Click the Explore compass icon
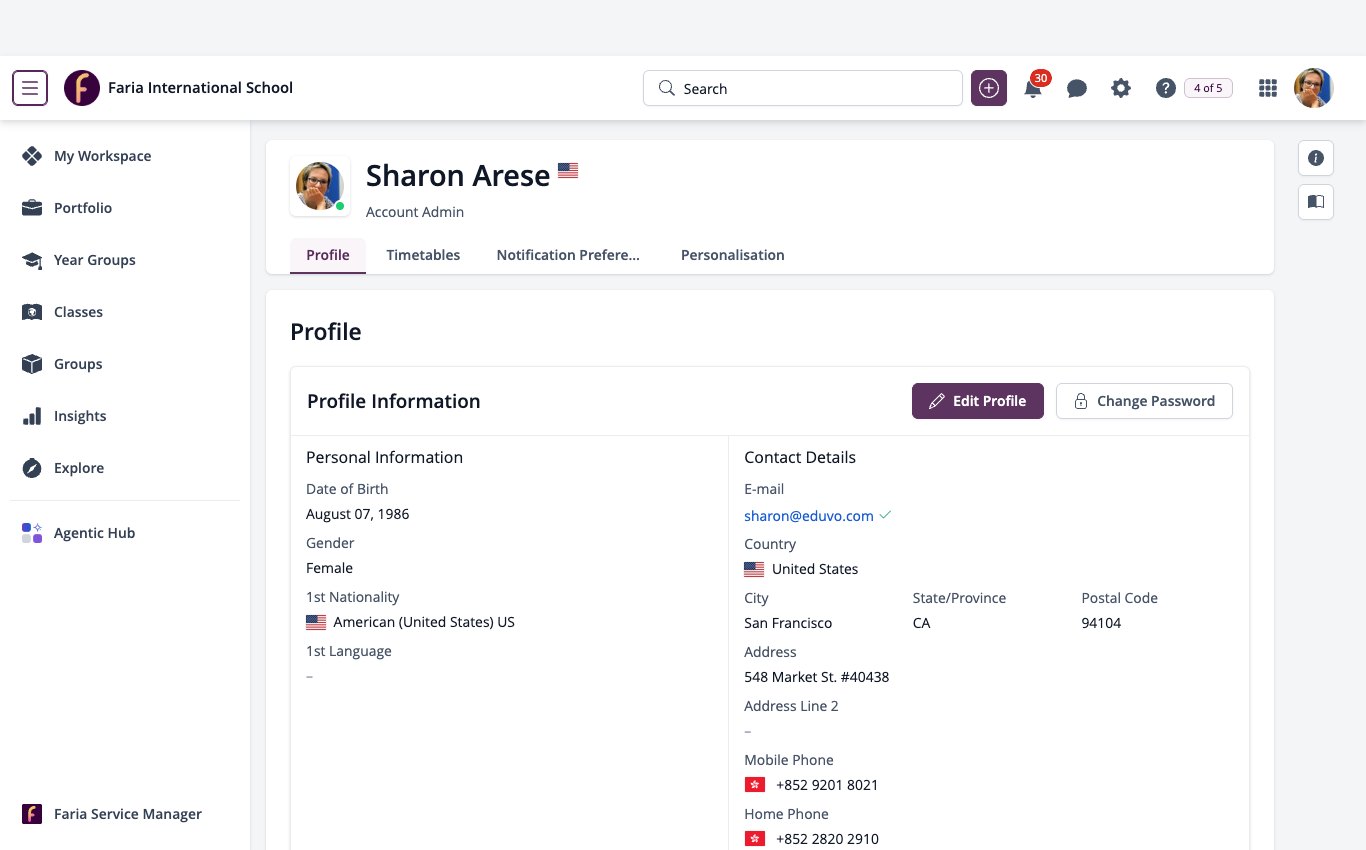This screenshot has height=850, width=1366. 32,468
